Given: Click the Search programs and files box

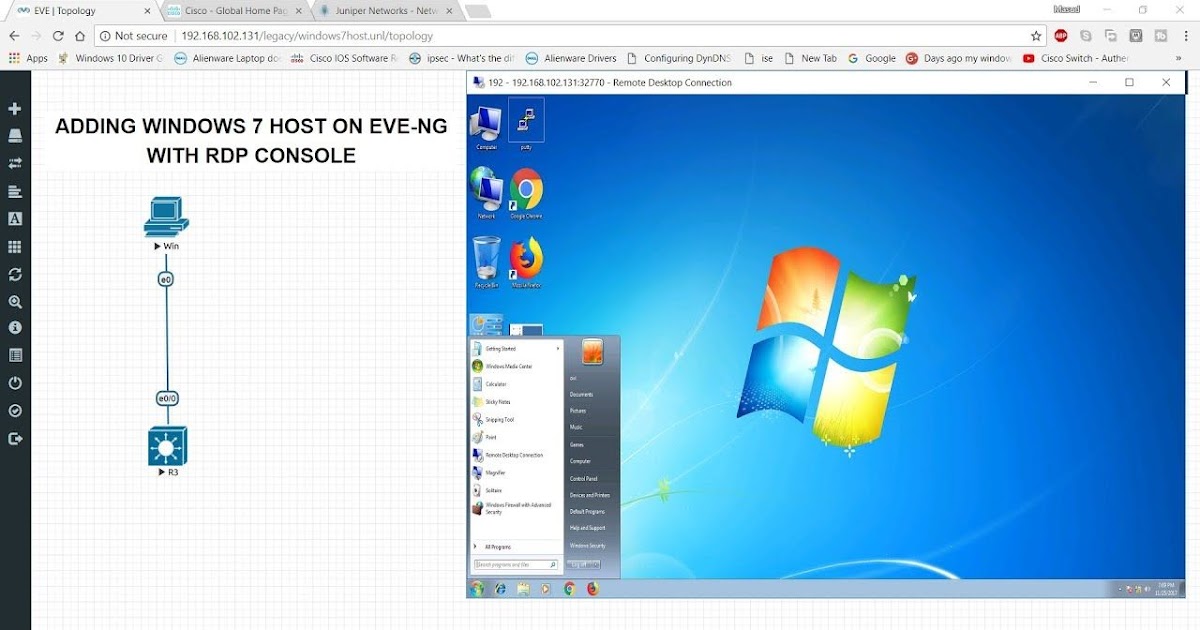Looking at the screenshot, I should coord(516,565).
